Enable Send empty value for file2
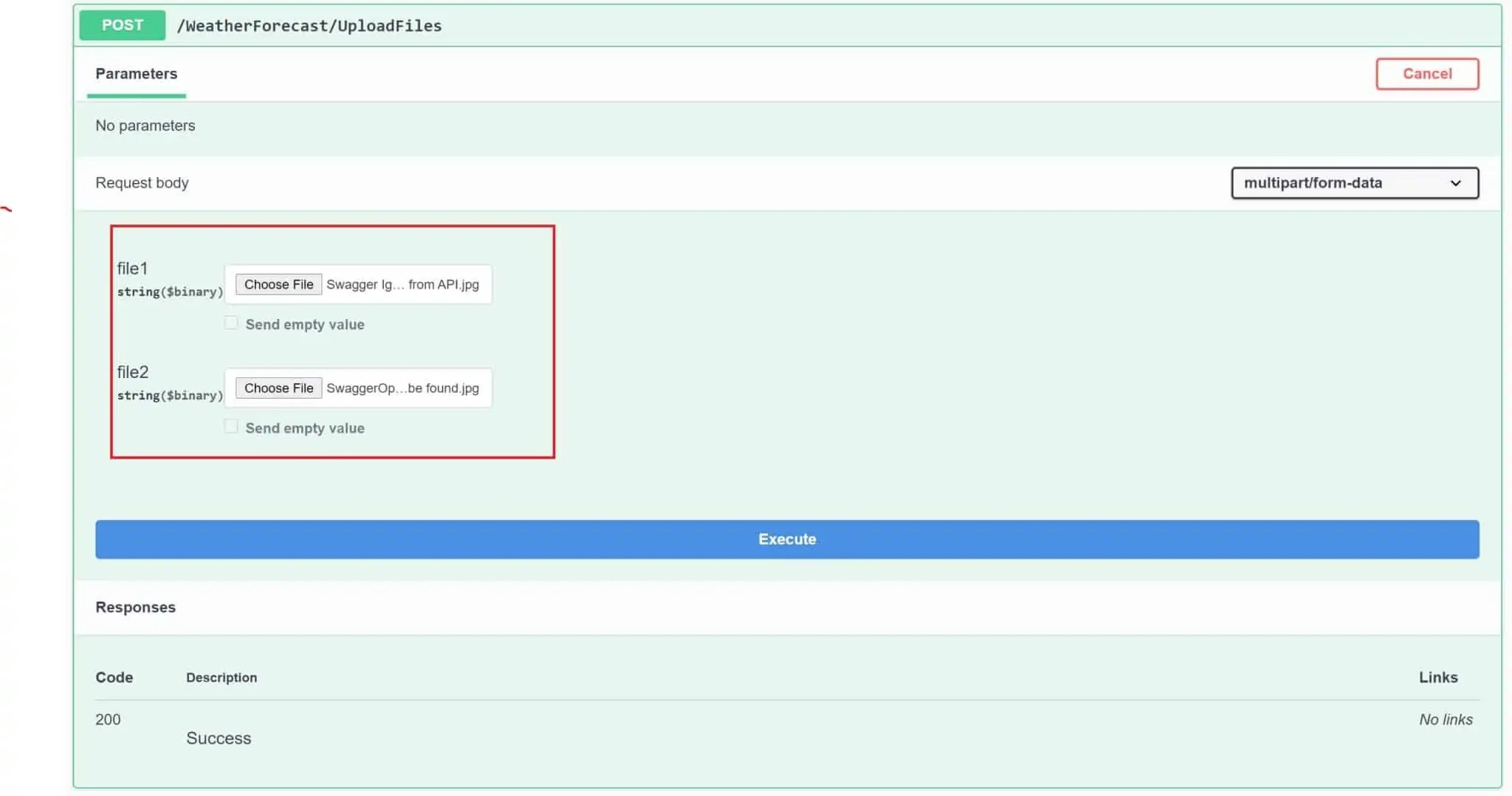The image size is (1512, 796). tap(230, 425)
